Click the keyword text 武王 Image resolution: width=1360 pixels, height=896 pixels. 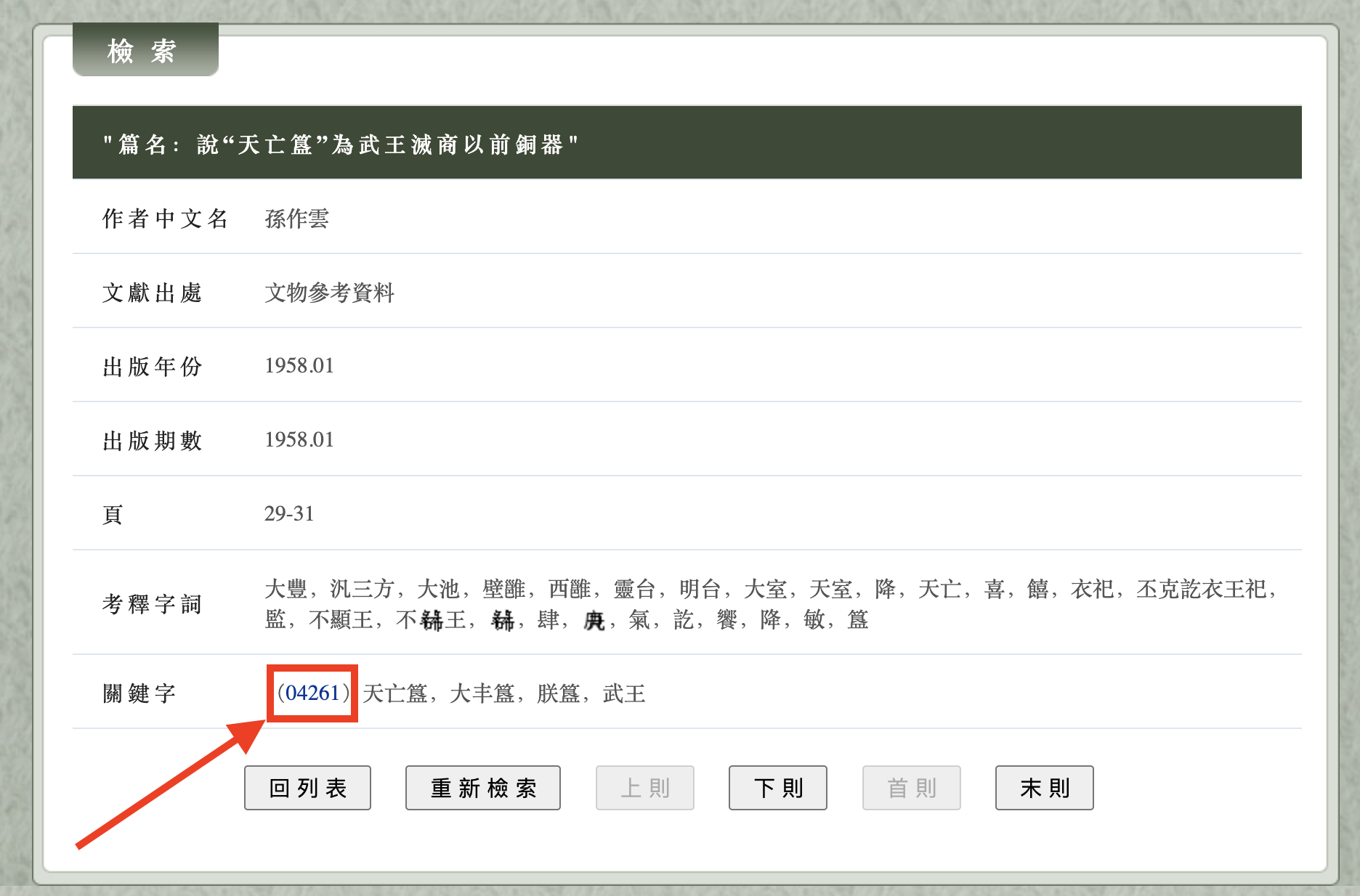pos(623,693)
